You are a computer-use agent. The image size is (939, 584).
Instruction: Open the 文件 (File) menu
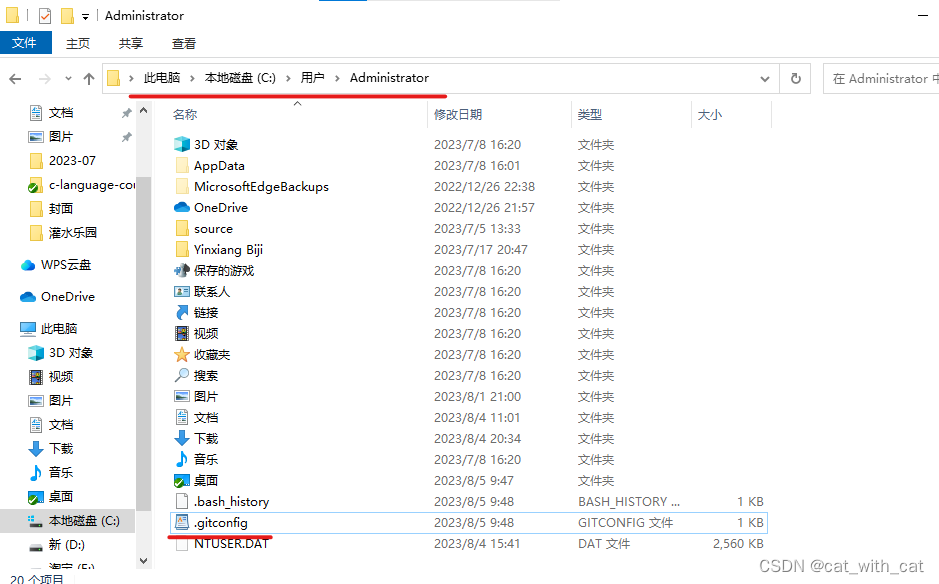click(x=26, y=43)
